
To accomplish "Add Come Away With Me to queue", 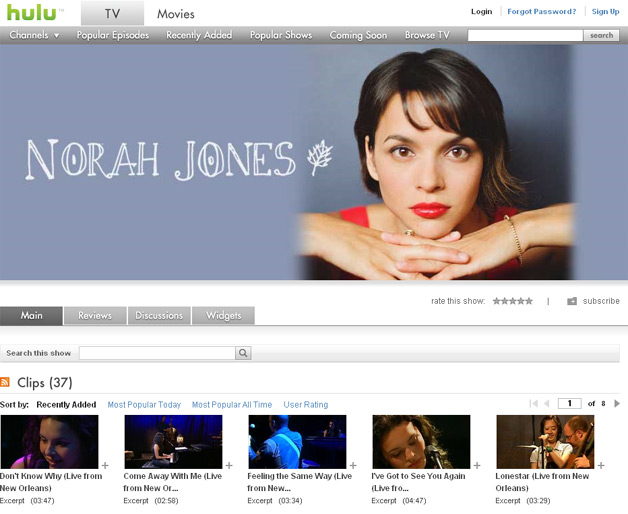I will coord(229,465).
